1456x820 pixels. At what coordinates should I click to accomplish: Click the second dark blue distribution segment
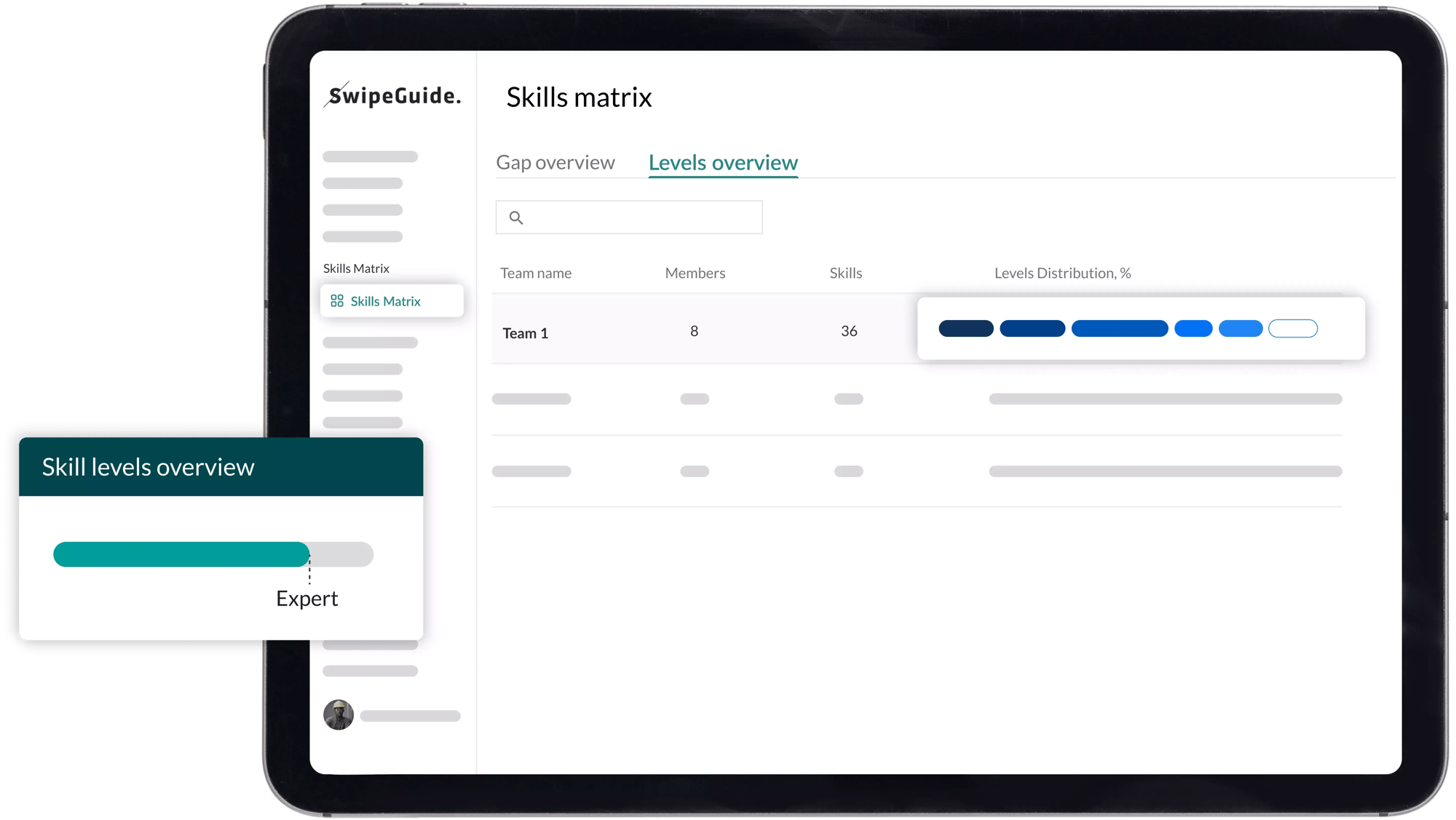click(1032, 329)
